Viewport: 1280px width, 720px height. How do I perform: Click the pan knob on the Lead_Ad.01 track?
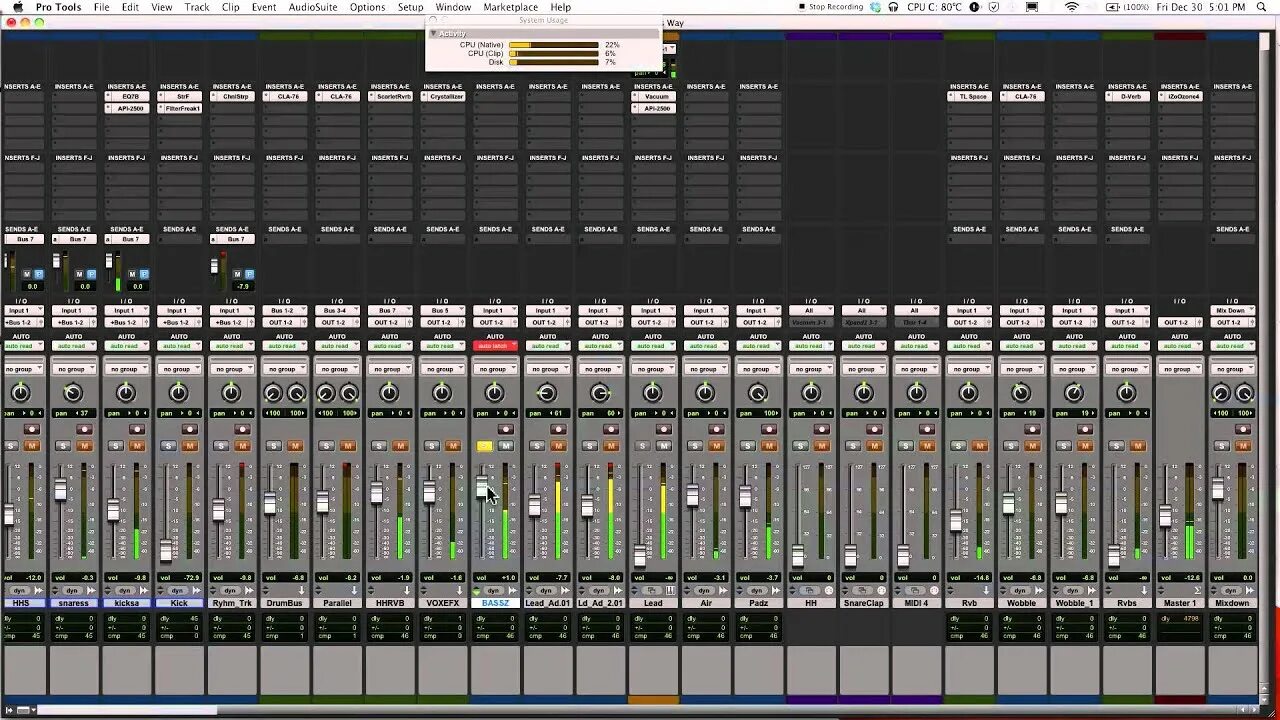[547, 393]
